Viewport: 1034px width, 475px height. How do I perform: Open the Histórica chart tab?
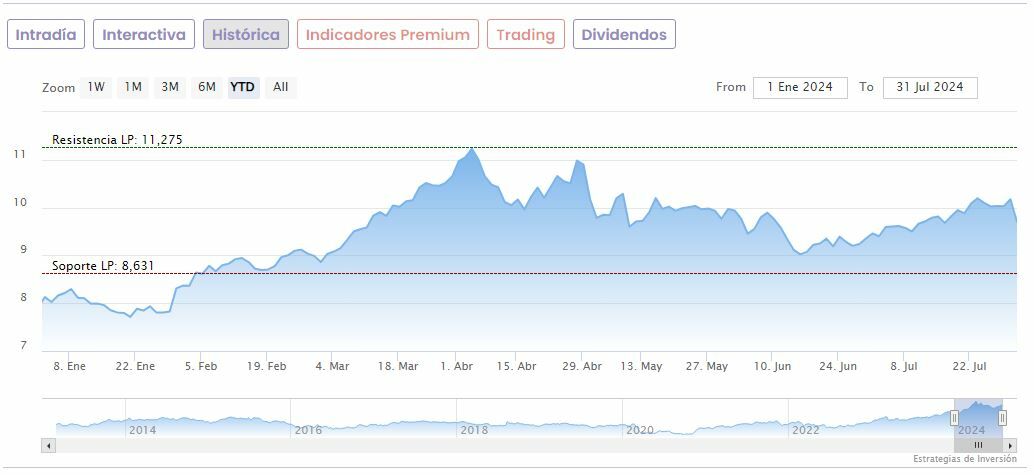pyautogui.click(x=246, y=35)
